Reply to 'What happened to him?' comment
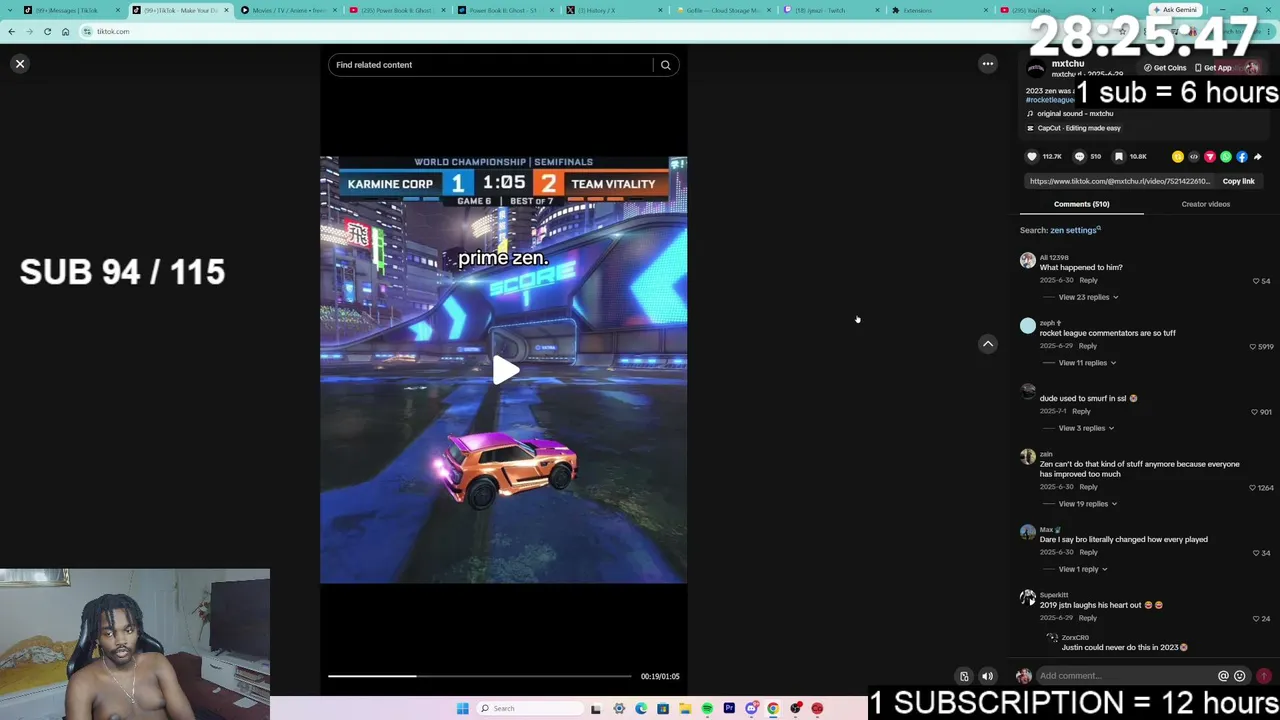 click(x=1088, y=280)
